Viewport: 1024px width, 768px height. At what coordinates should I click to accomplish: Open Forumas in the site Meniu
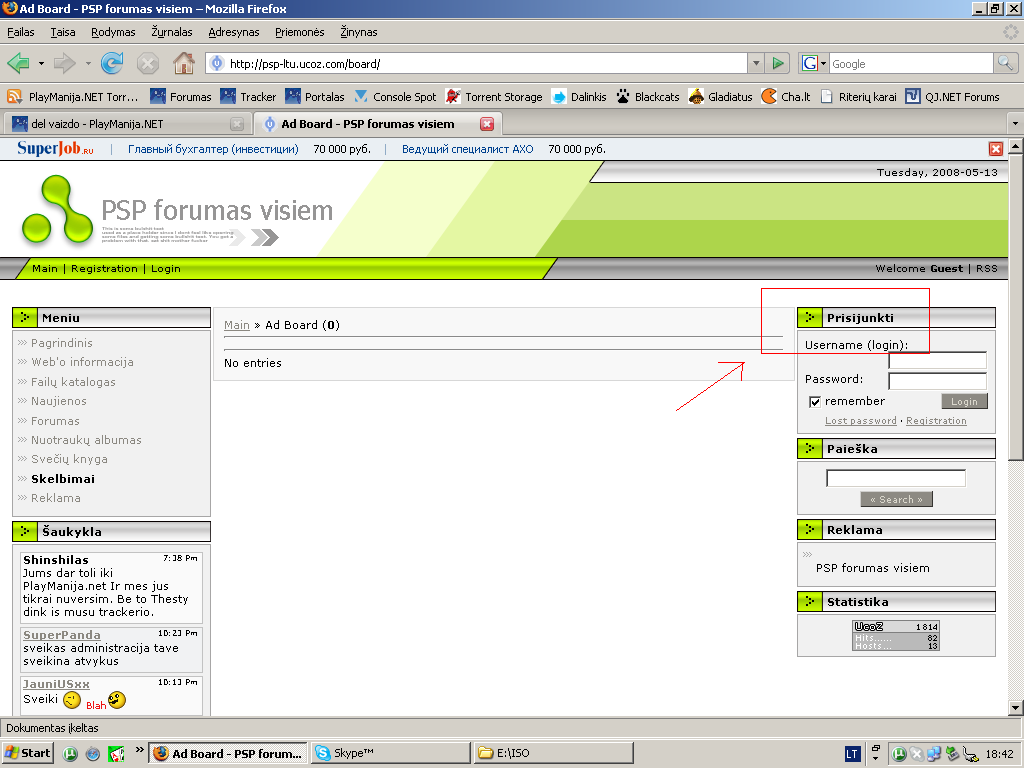pyautogui.click(x=56, y=421)
